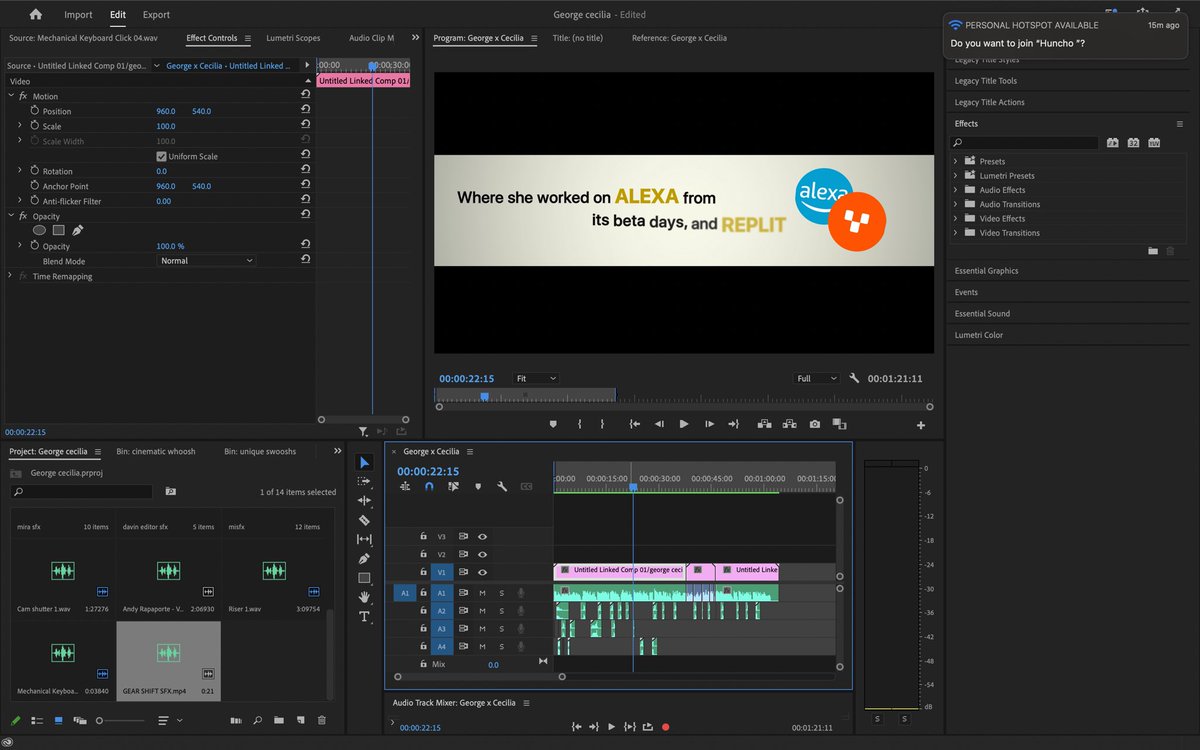
Task: Click the play button in program monitor
Action: (683, 424)
